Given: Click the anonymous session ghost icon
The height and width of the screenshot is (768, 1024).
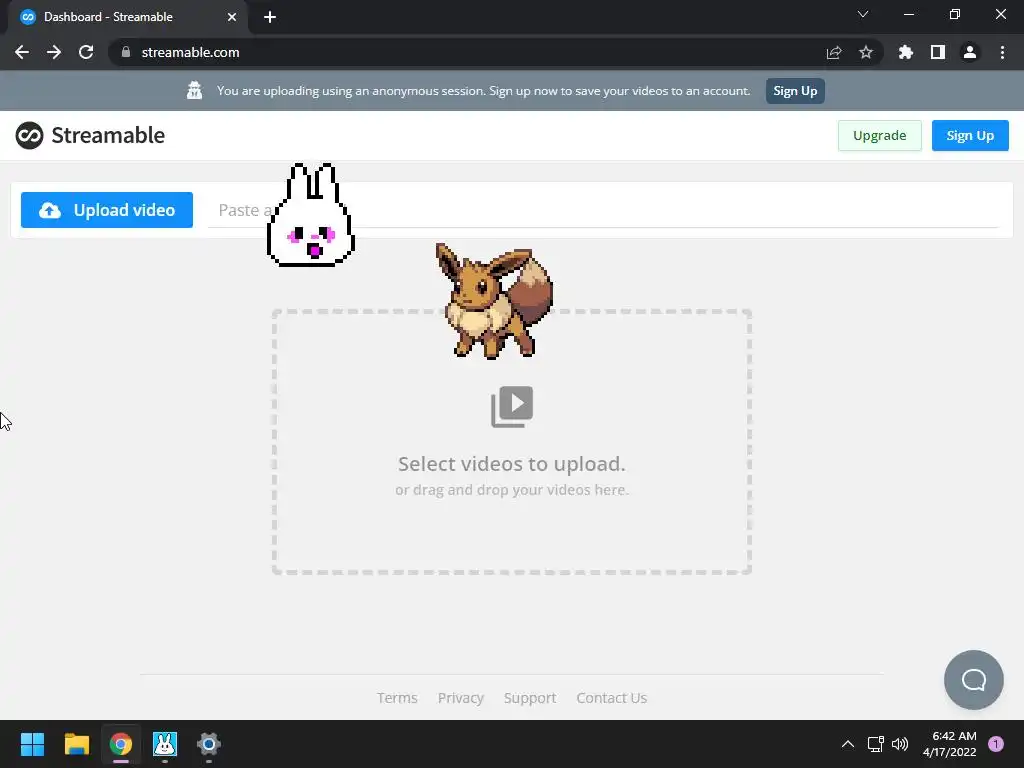Looking at the screenshot, I should click(195, 90).
